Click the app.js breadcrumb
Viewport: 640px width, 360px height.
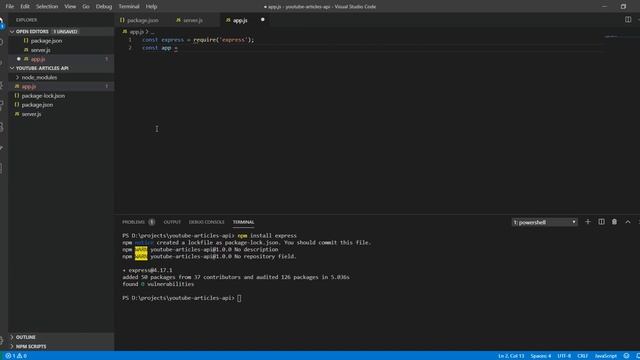pyautogui.click(x=136, y=31)
